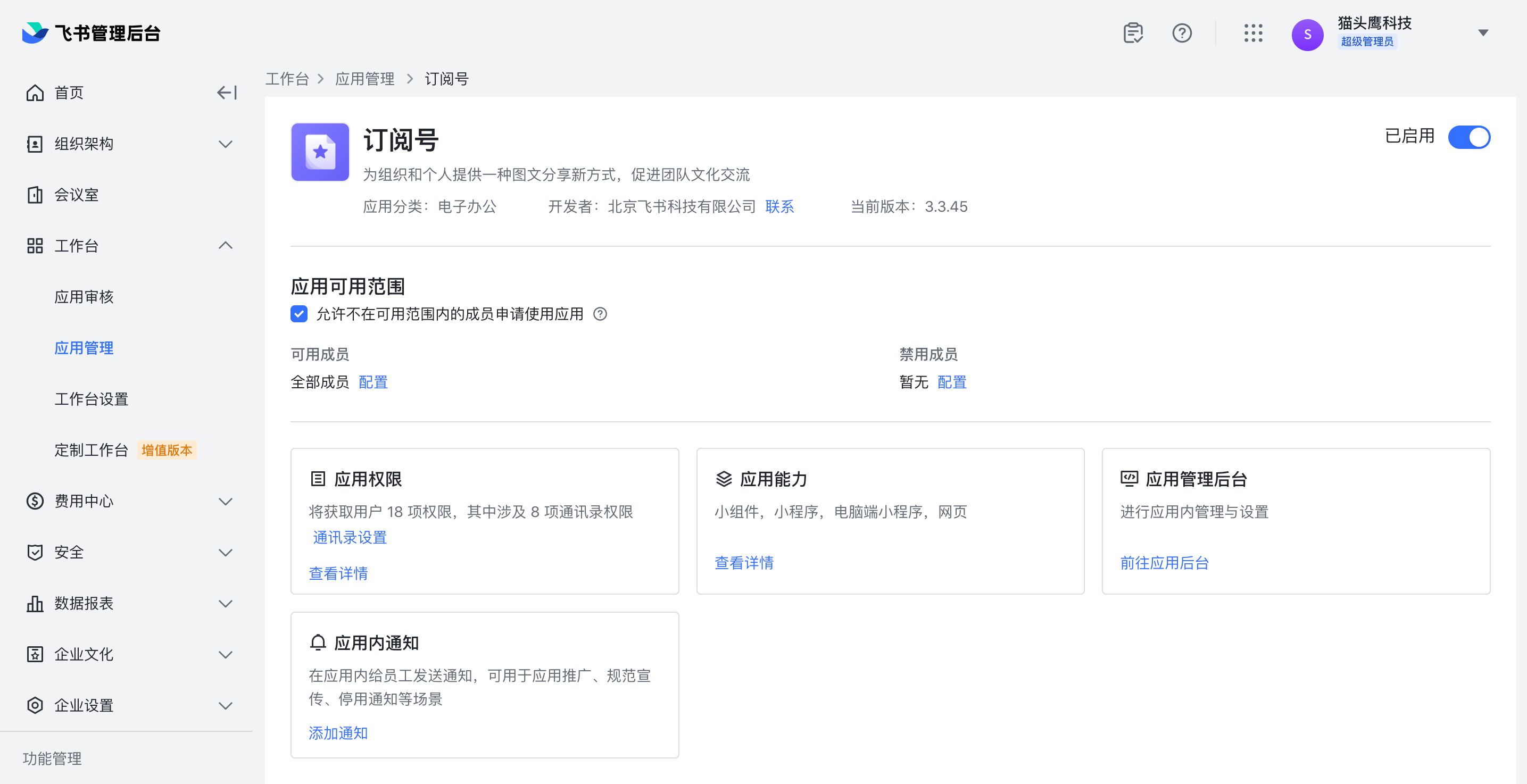This screenshot has width=1527, height=784.
Task: Click the 应用权限 list icon
Action: point(318,478)
